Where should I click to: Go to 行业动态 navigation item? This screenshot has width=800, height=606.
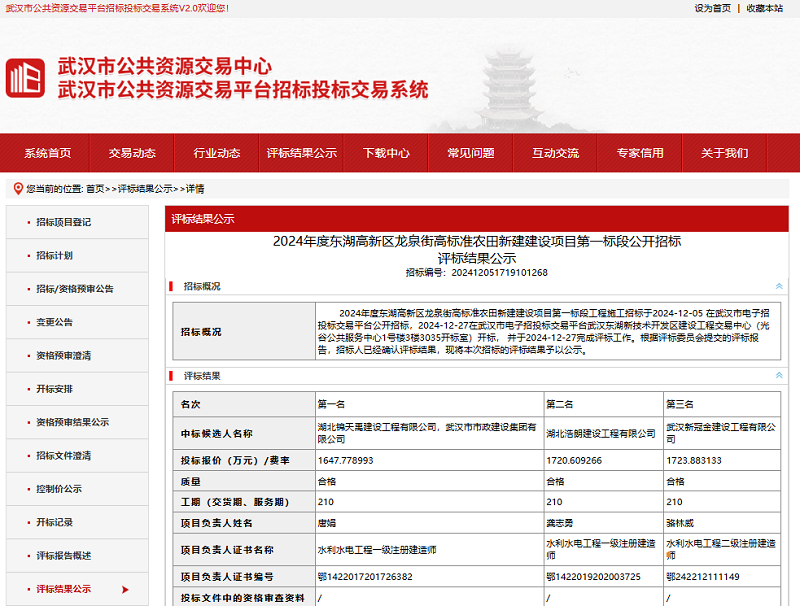[217, 153]
